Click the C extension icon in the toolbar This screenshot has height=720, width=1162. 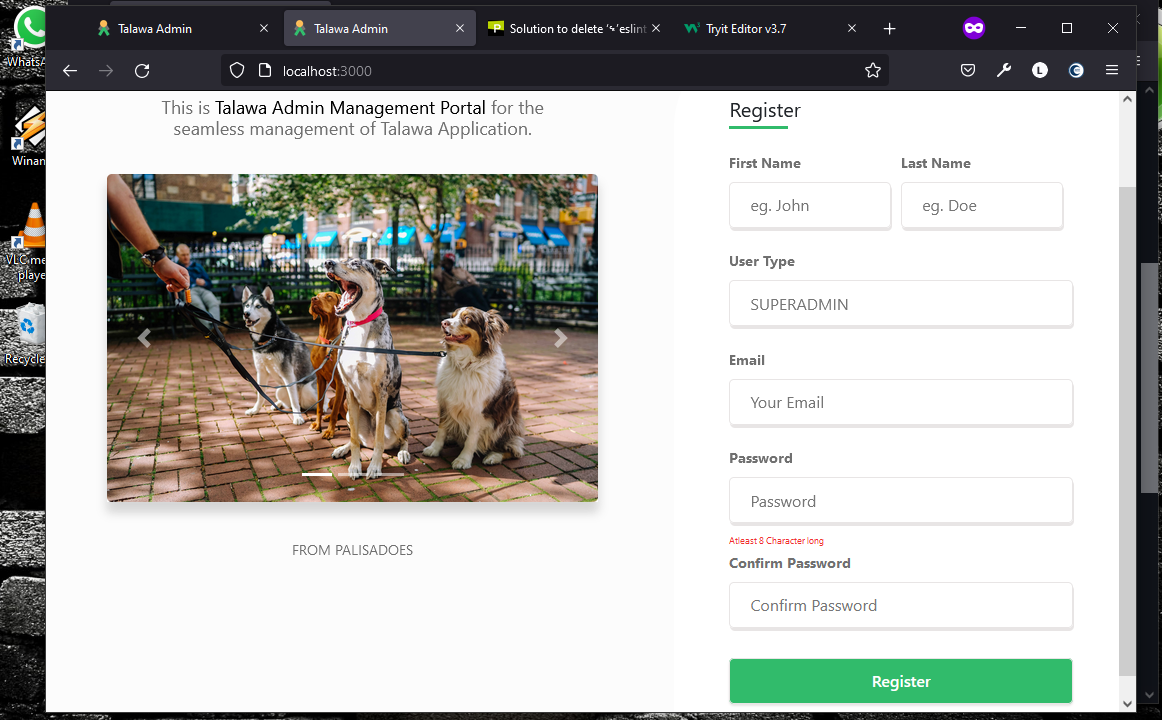click(x=1076, y=70)
